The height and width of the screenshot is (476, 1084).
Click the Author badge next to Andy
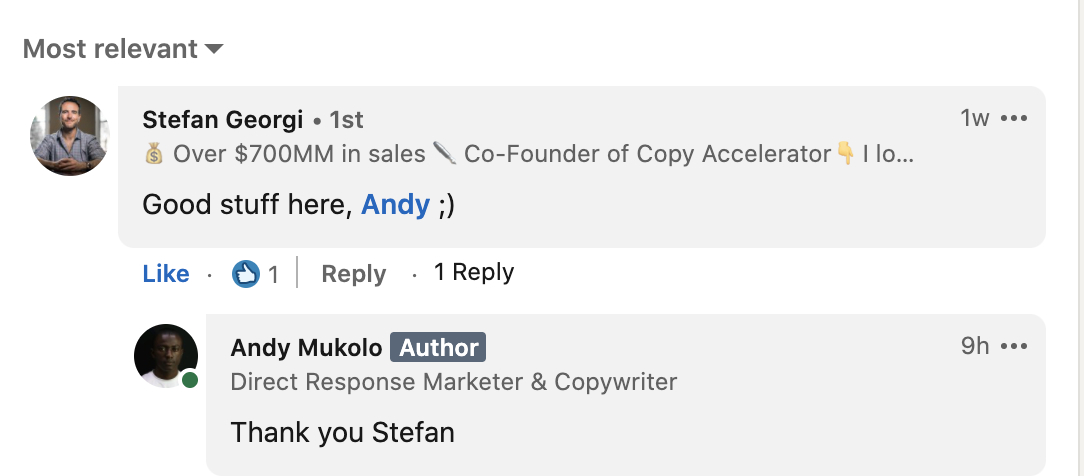[438, 348]
